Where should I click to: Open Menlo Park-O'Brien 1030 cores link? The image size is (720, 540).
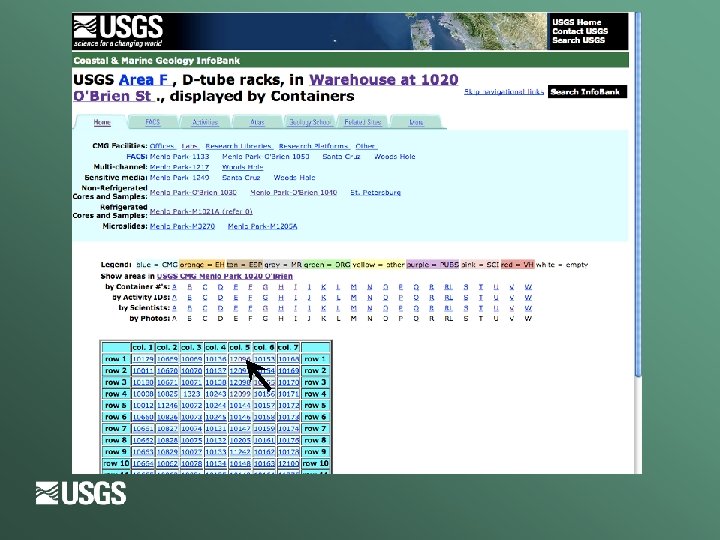pyautogui.click(x=193, y=192)
